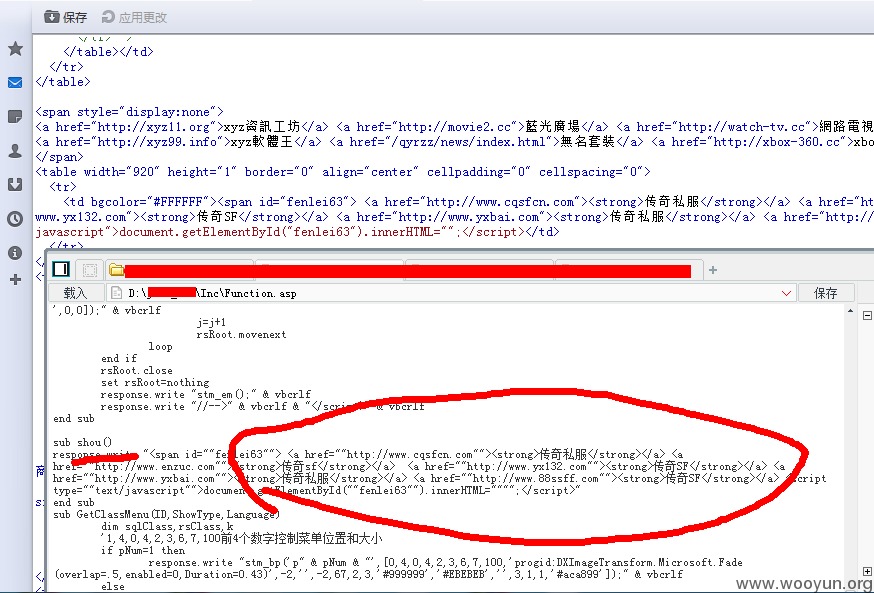
Task: Click 'dim sqlClass,rsClass,k' line
Action: click(167, 526)
